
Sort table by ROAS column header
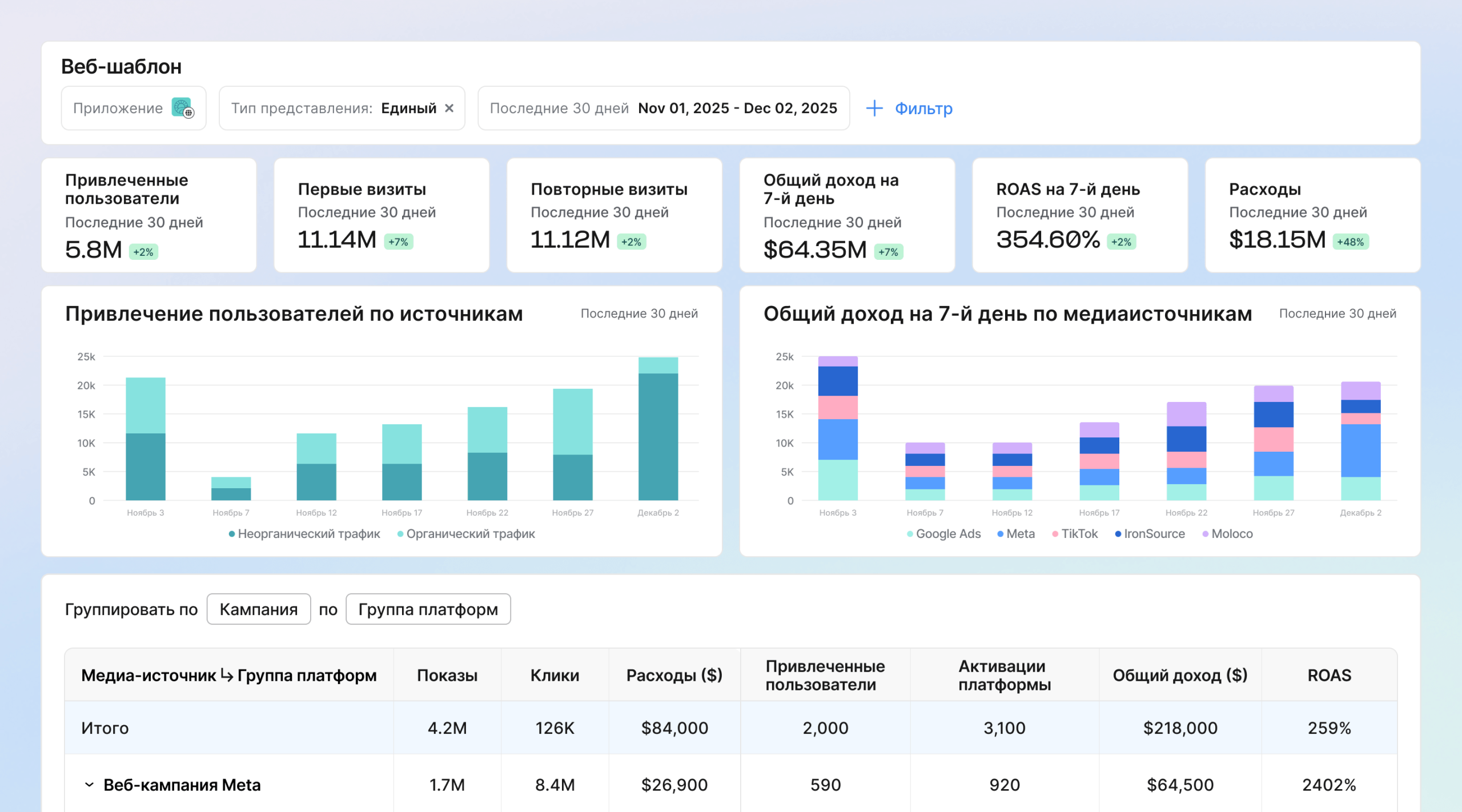(1329, 675)
